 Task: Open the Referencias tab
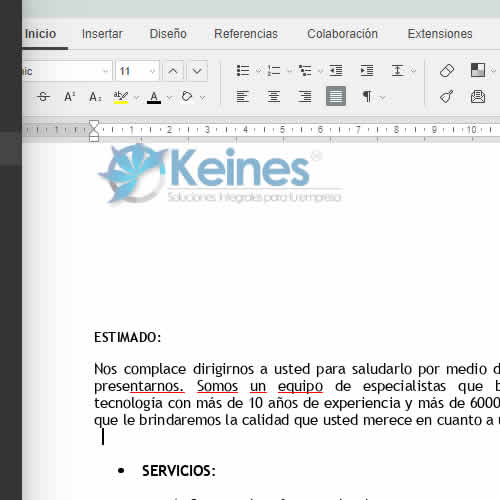click(x=246, y=34)
